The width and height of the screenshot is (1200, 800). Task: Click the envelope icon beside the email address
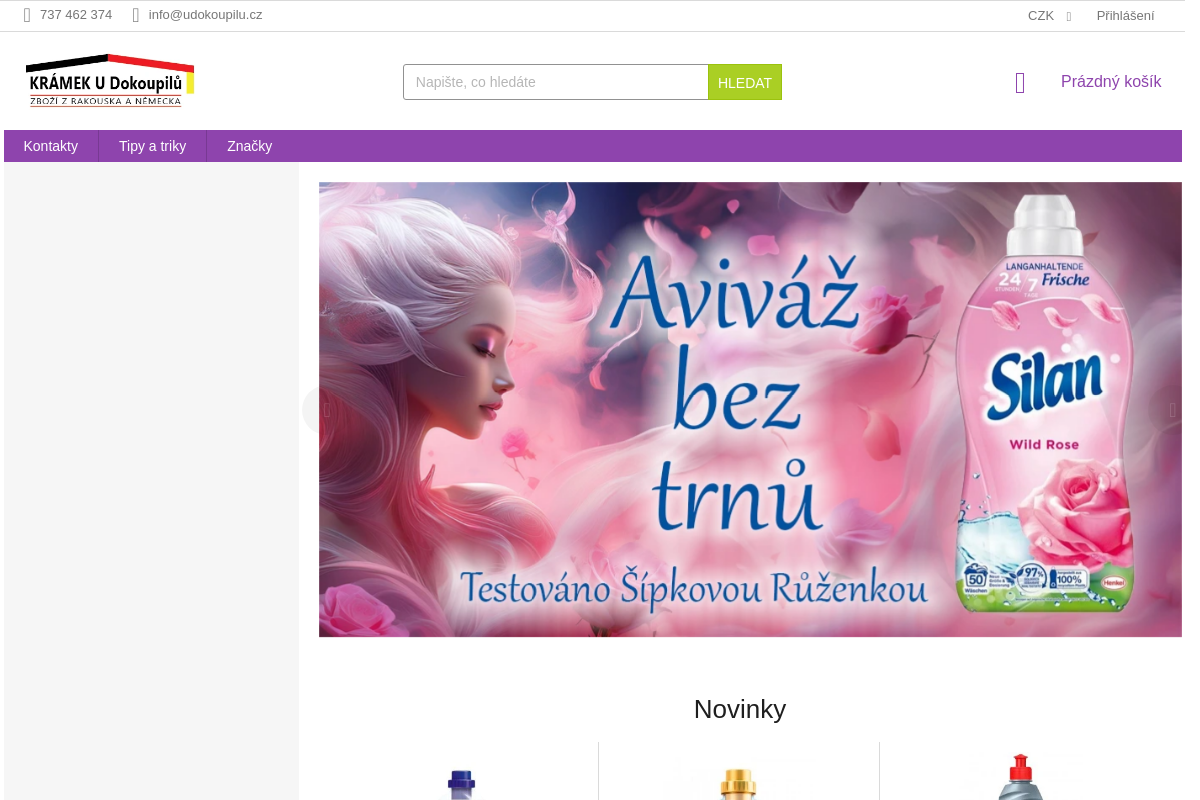click(x=136, y=15)
